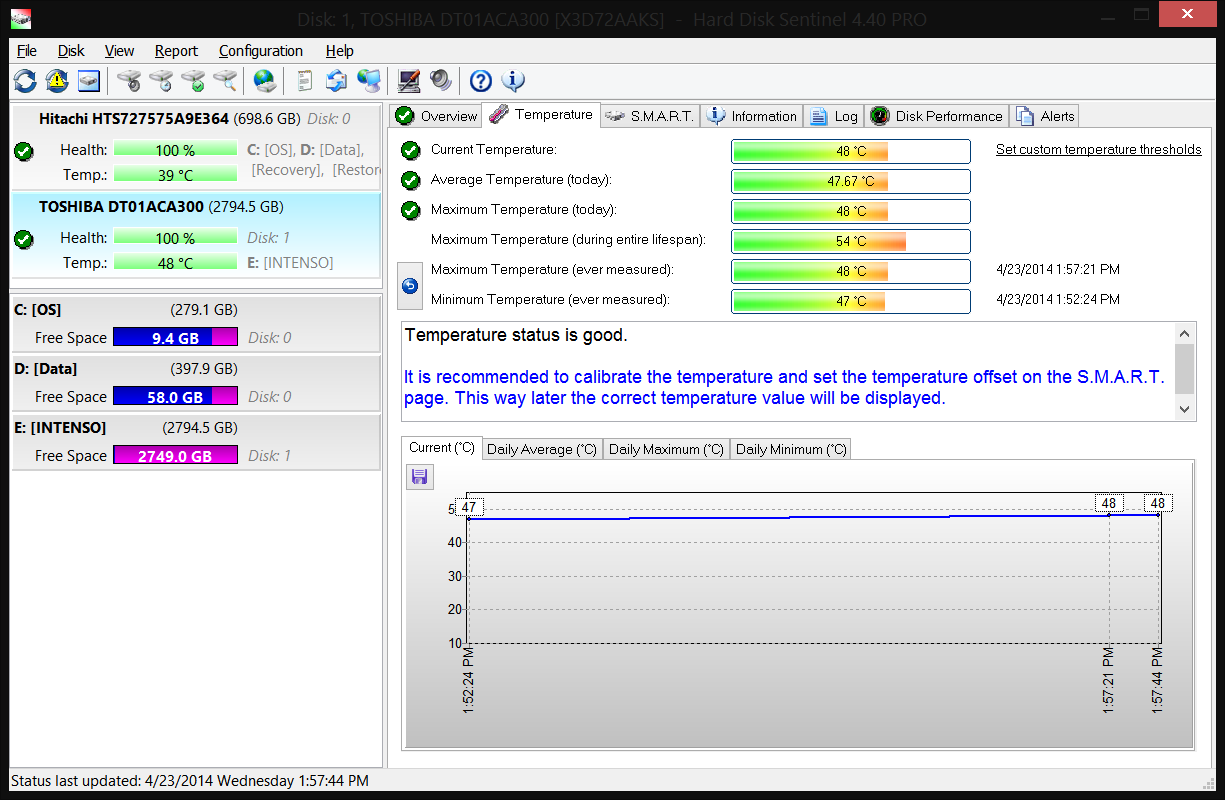Click the blue info bubble icon
Screen dimensions: 1225x800
tap(513, 81)
